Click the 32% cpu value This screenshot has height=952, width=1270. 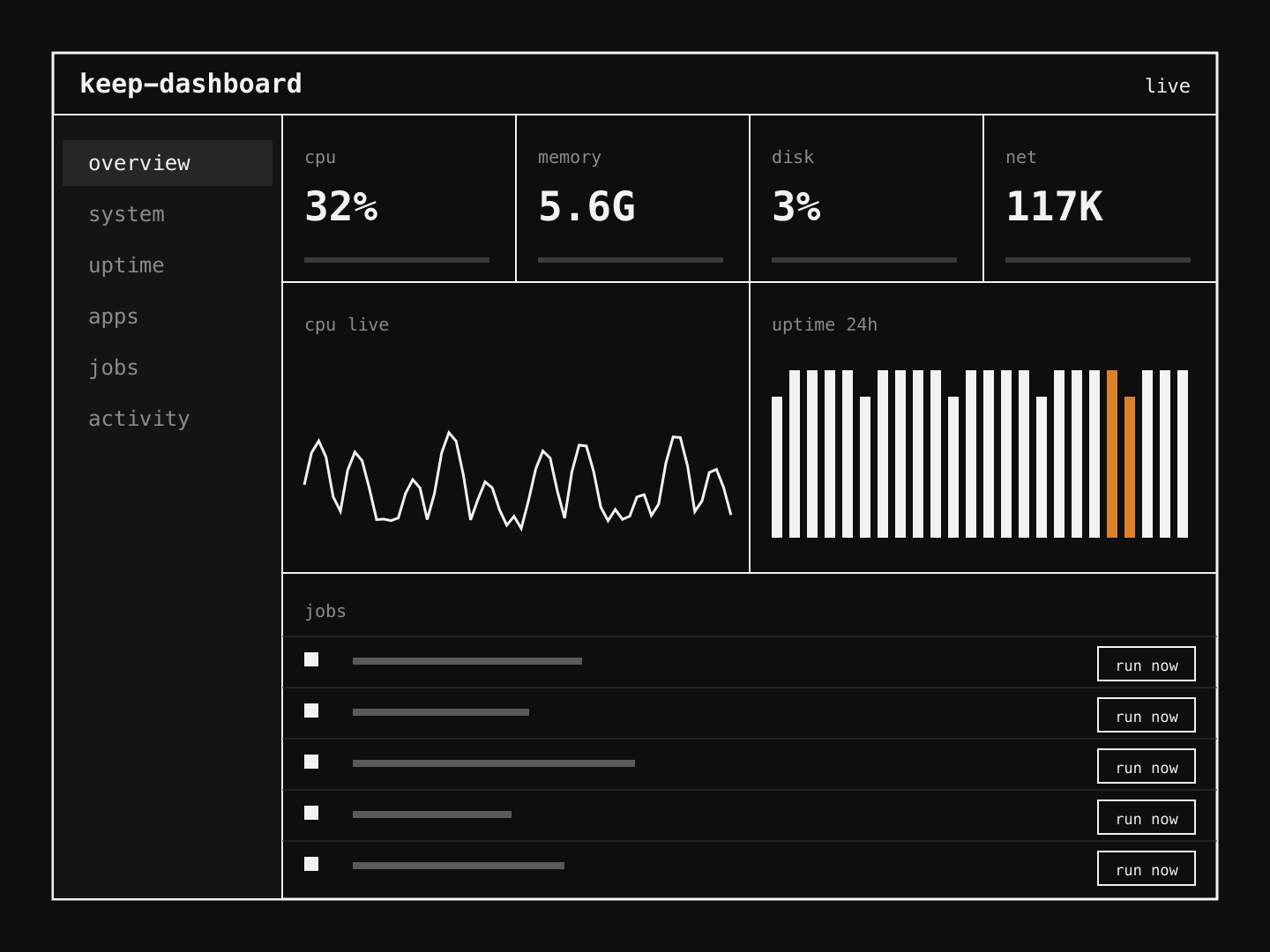tap(341, 207)
